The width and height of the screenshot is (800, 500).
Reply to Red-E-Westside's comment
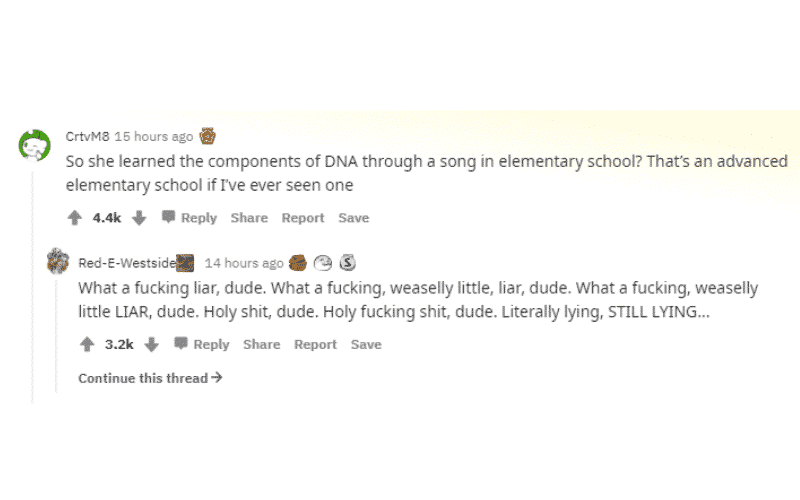pos(202,344)
